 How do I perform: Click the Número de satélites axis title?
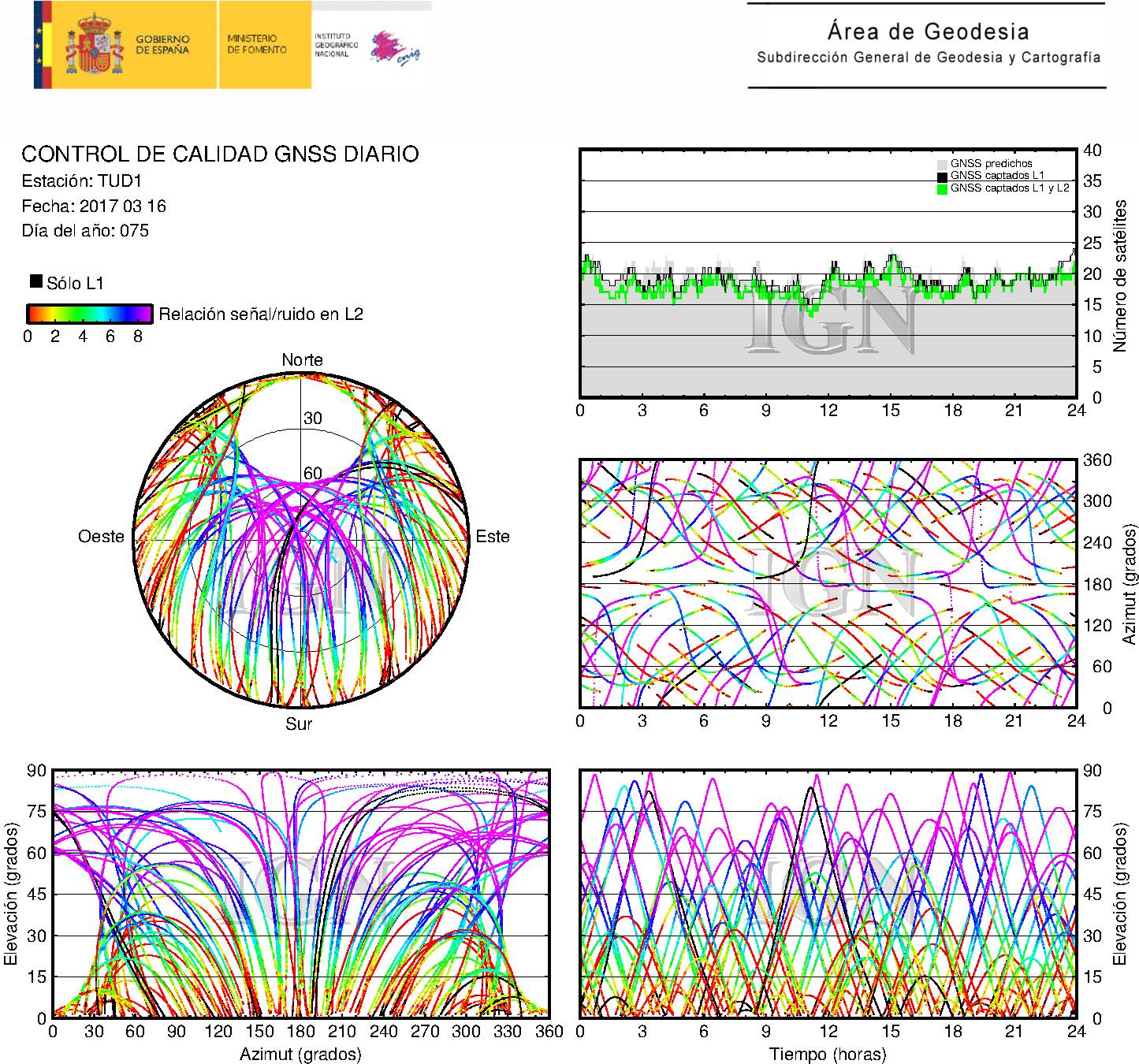1120,275
